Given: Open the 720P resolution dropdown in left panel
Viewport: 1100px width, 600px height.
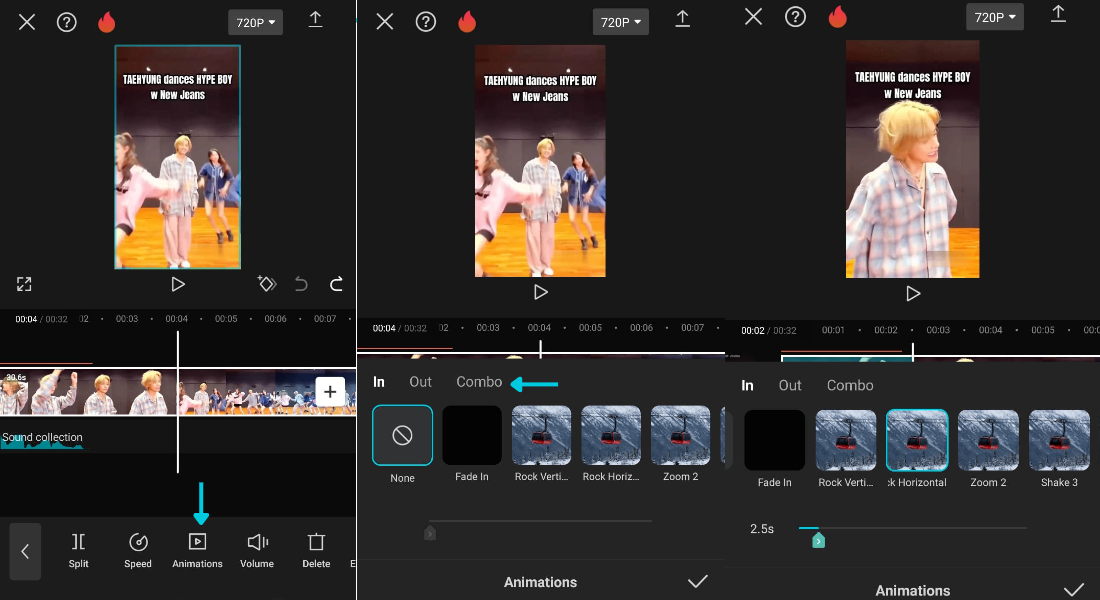Looking at the screenshot, I should tap(255, 22).
